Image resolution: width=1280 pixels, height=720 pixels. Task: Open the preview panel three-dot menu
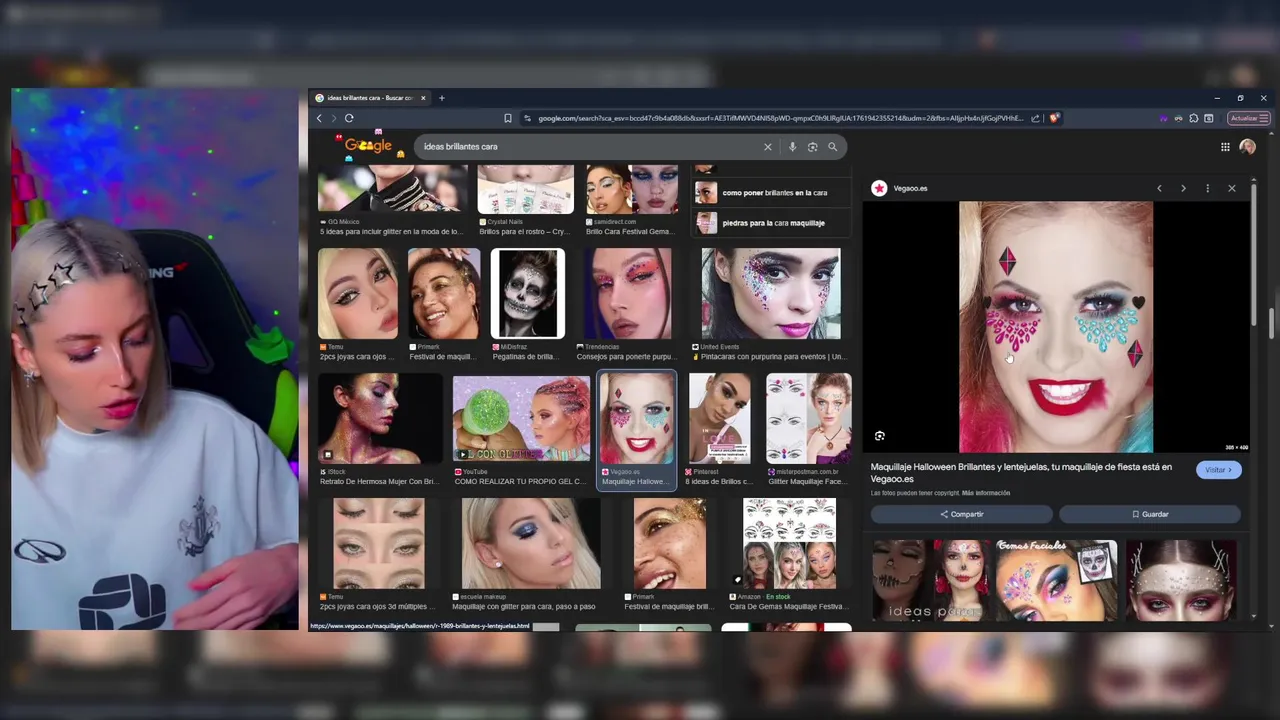pos(1207,188)
